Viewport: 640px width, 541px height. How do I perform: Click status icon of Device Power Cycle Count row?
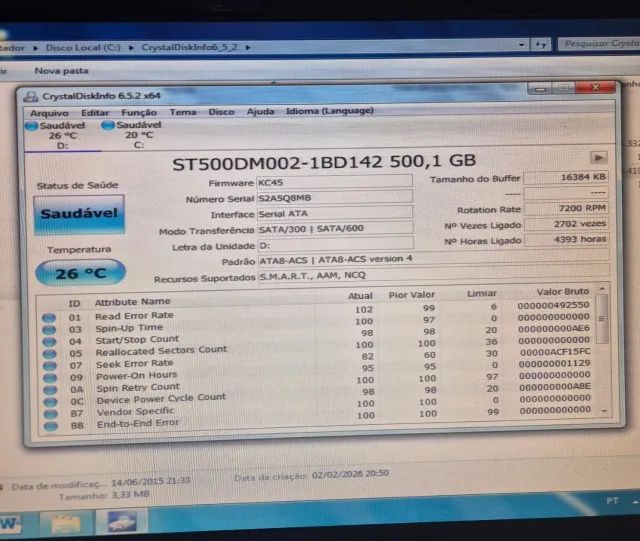50,402
